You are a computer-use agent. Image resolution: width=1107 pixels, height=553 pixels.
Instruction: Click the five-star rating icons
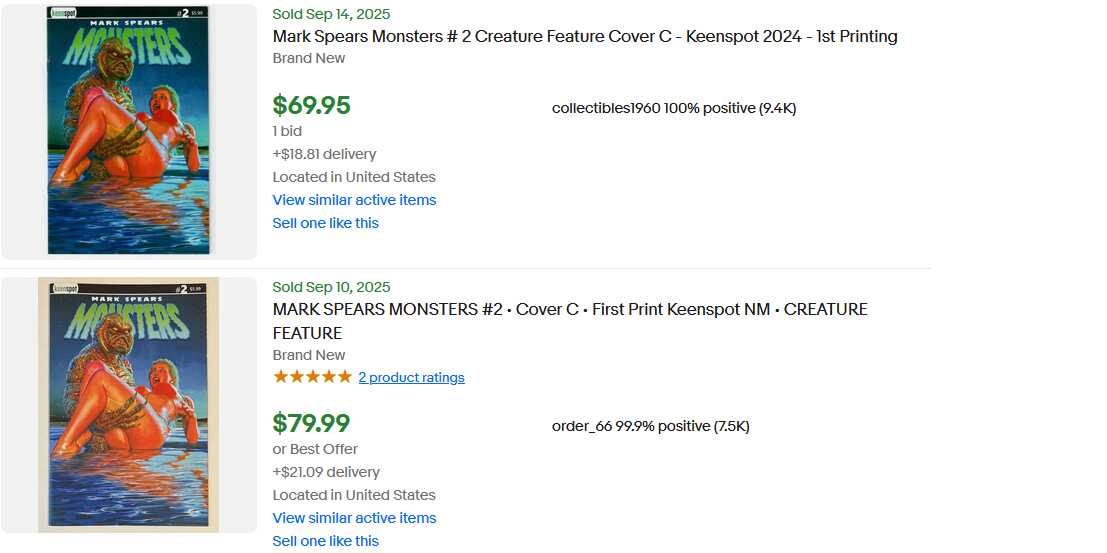coord(312,377)
